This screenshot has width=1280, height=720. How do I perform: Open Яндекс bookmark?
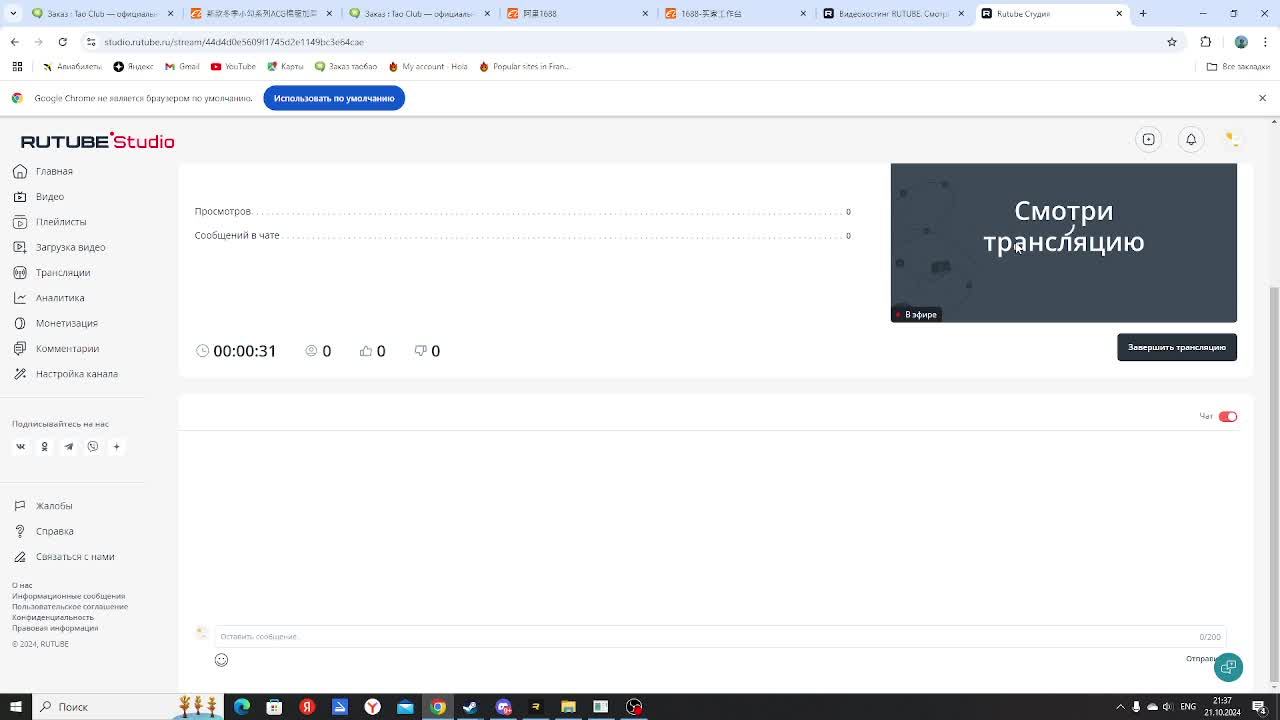(x=133, y=66)
